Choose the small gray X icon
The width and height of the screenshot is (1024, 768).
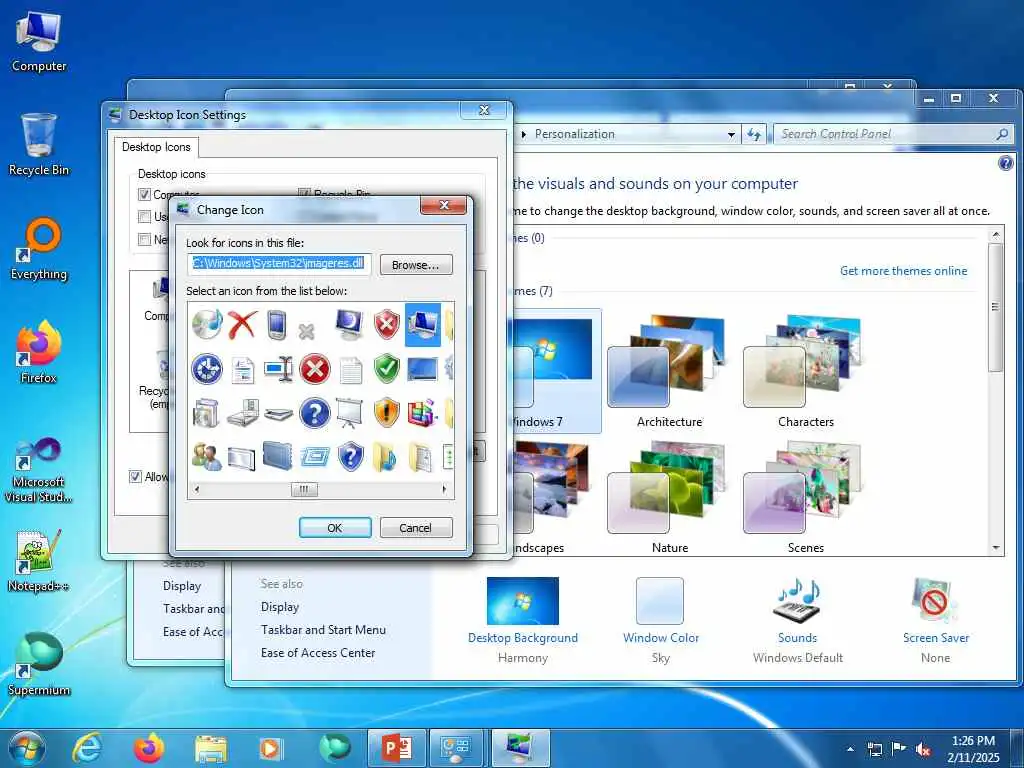(307, 332)
